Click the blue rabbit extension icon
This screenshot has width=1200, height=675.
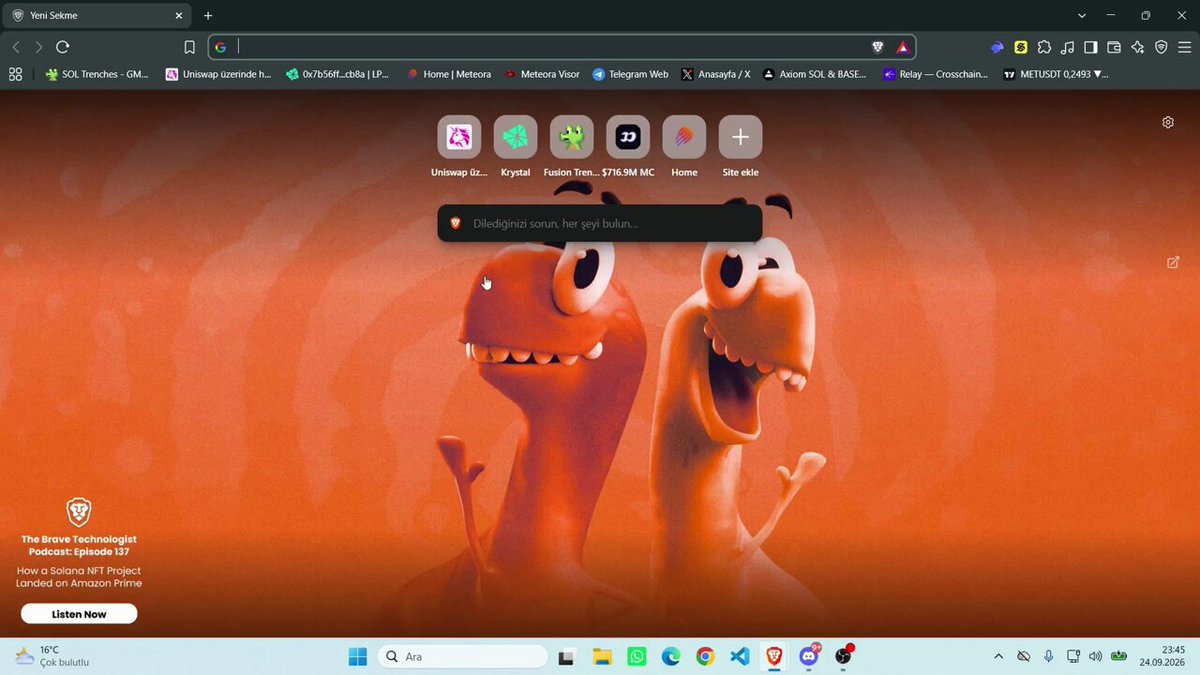click(997, 47)
